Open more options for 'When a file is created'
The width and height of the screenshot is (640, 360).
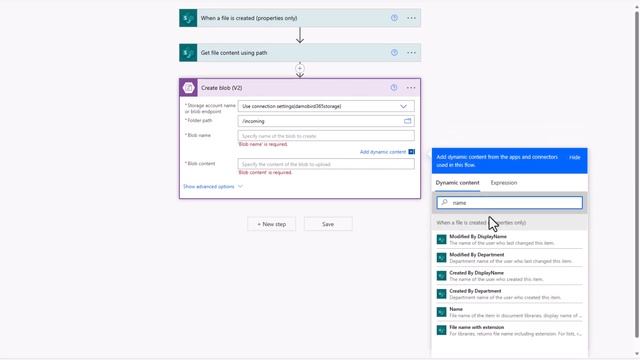pyautogui.click(x=411, y=18)
